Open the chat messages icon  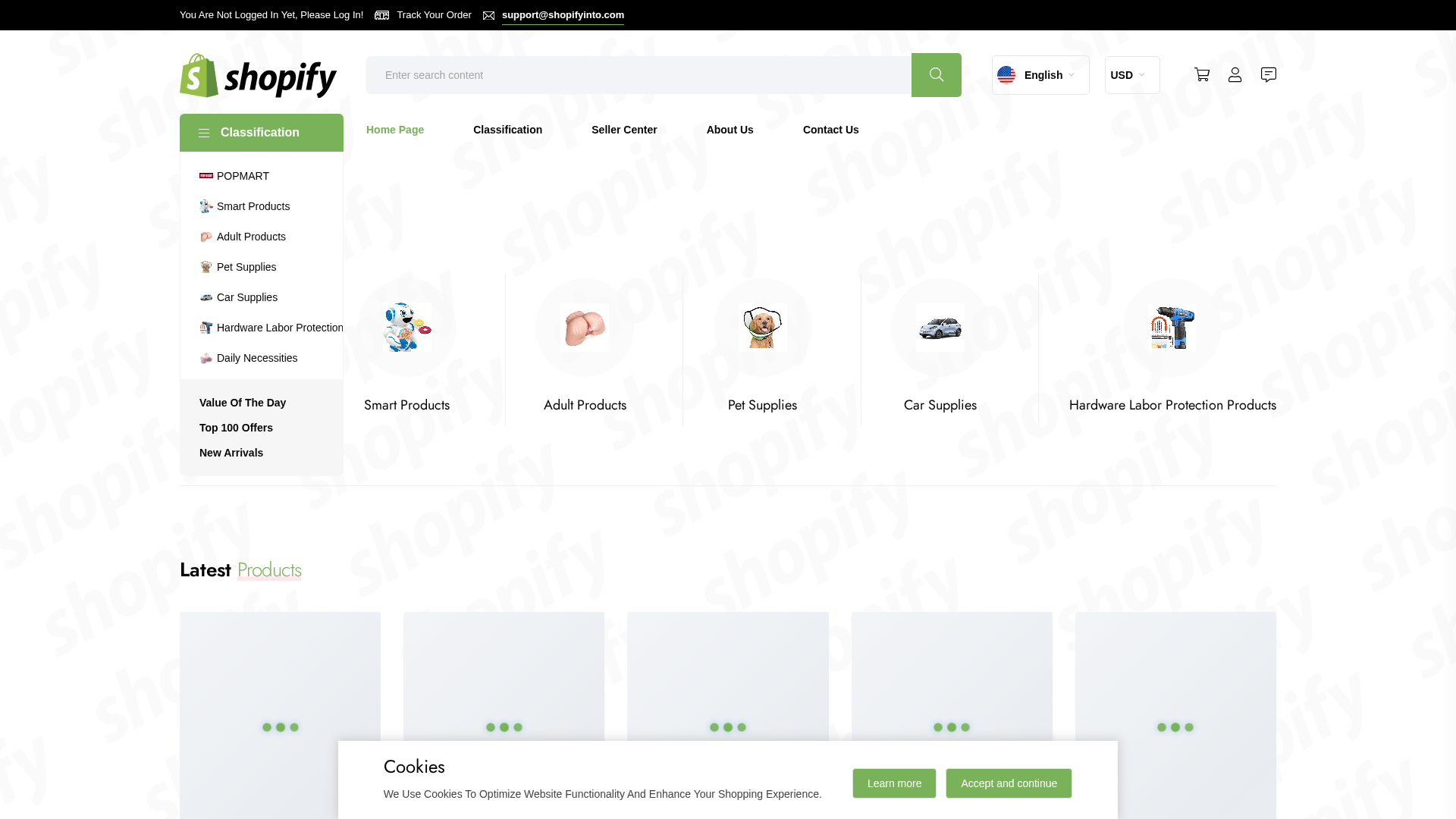tap(1269, 74)
